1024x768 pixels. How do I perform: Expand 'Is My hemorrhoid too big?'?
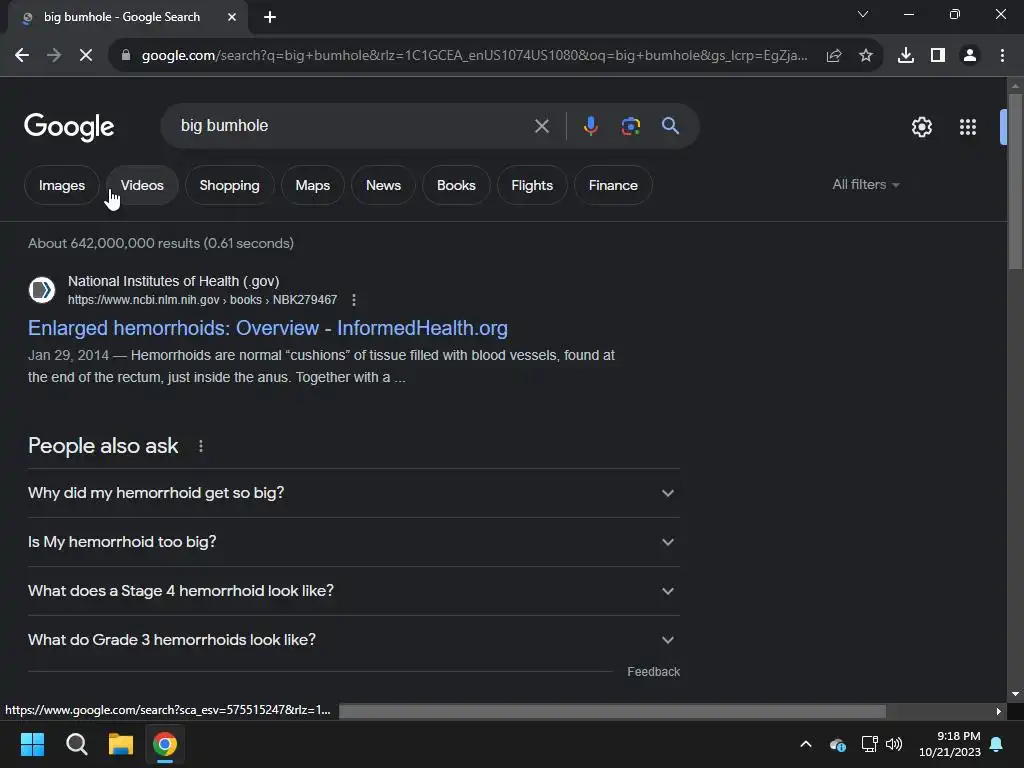click(353, 542)
